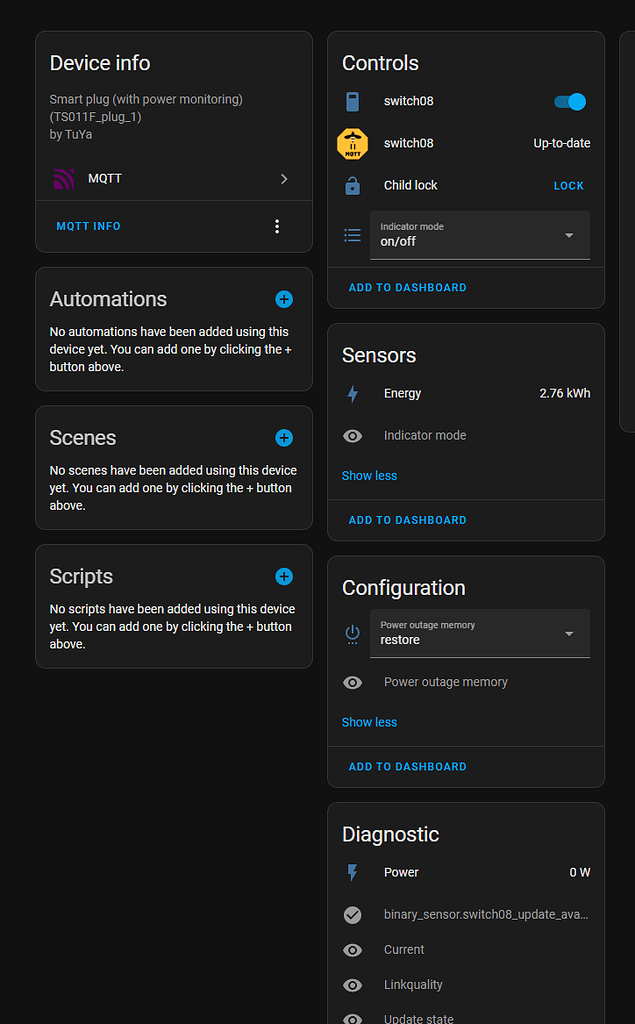Image resolution: width=635 pixels, height=1024 pixels.
Task: Click the yellow MQTT update icon
Action: pos(352,144)
